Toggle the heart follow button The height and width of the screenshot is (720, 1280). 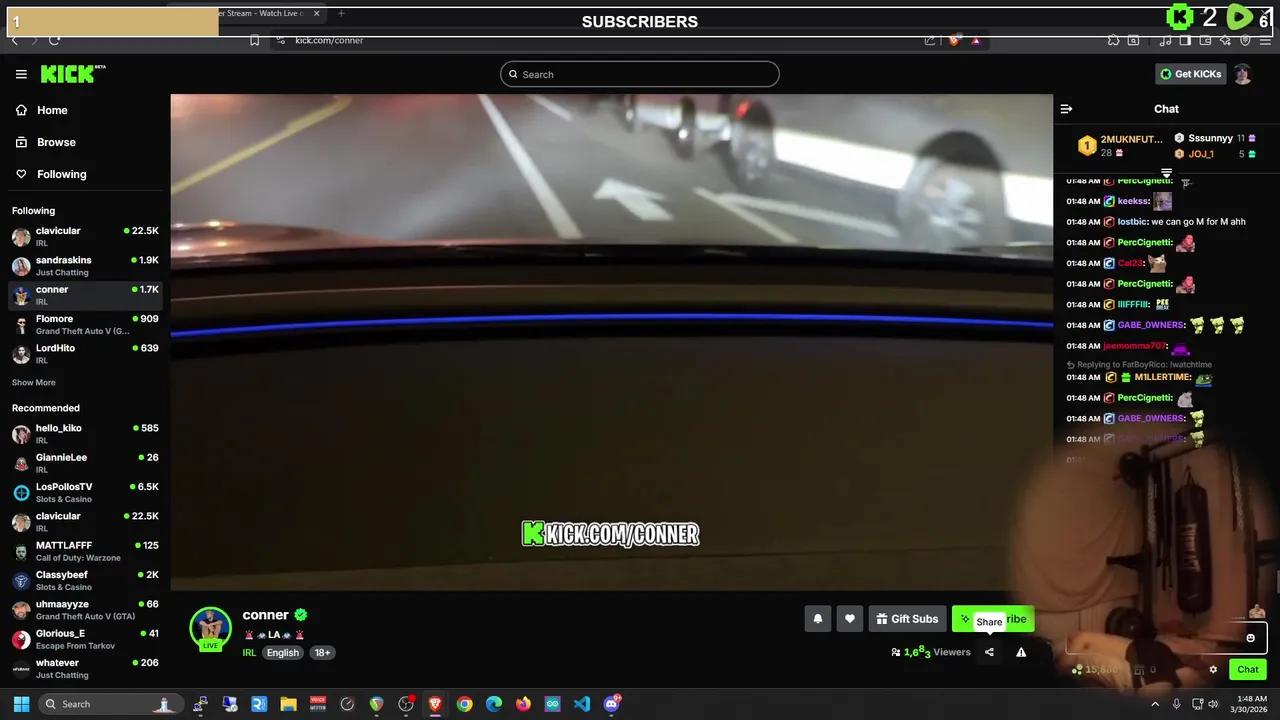(849, 619)
